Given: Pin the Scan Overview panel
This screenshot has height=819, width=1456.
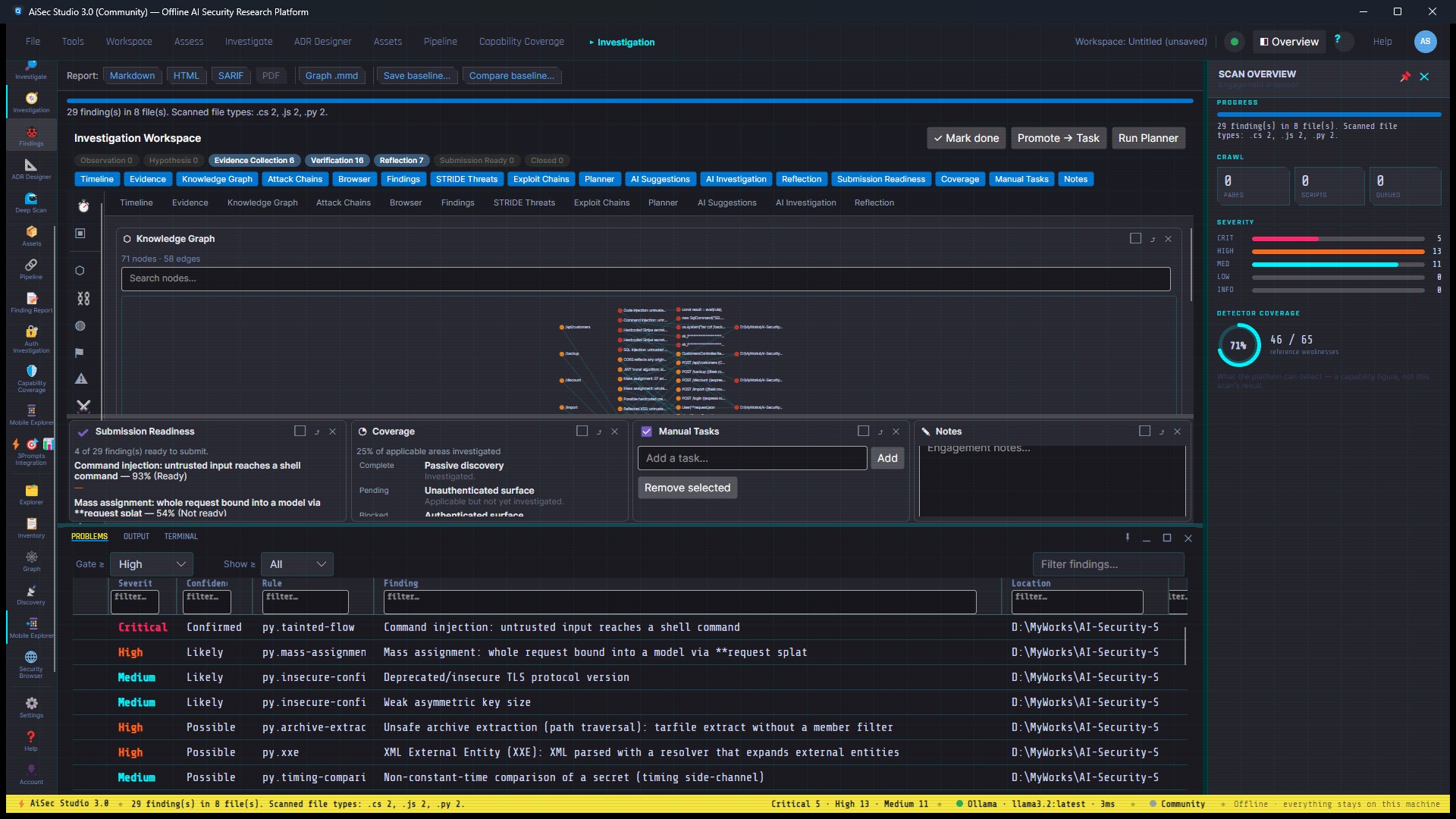Looking at the screenshot, I should [1404, 77].
